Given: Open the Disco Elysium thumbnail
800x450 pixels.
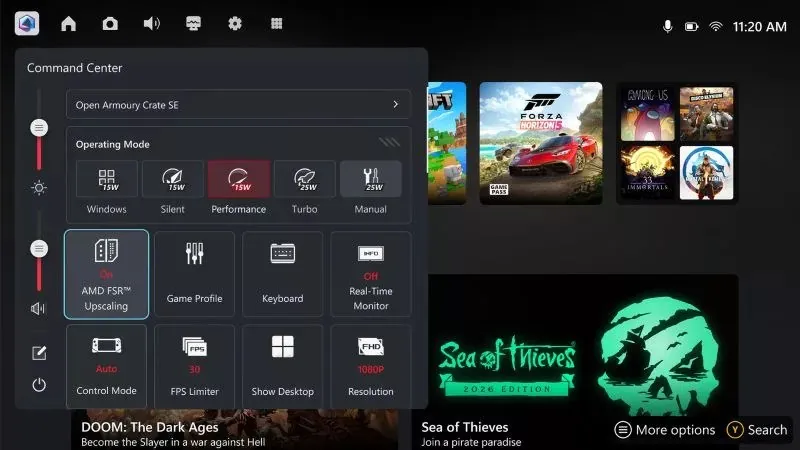Looking at the screenshot, I should 707,114.
